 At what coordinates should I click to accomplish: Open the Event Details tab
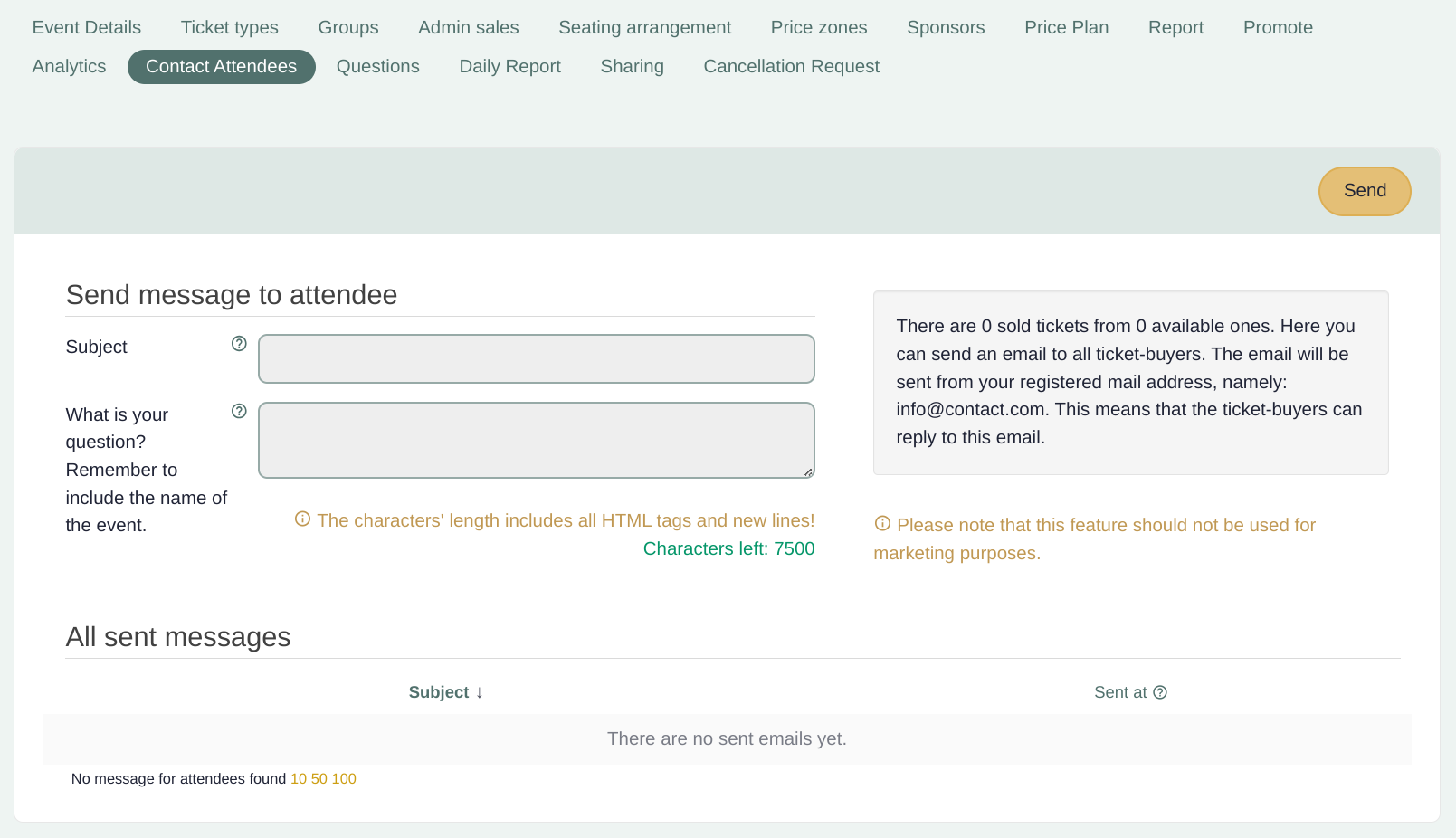(87, 27)
